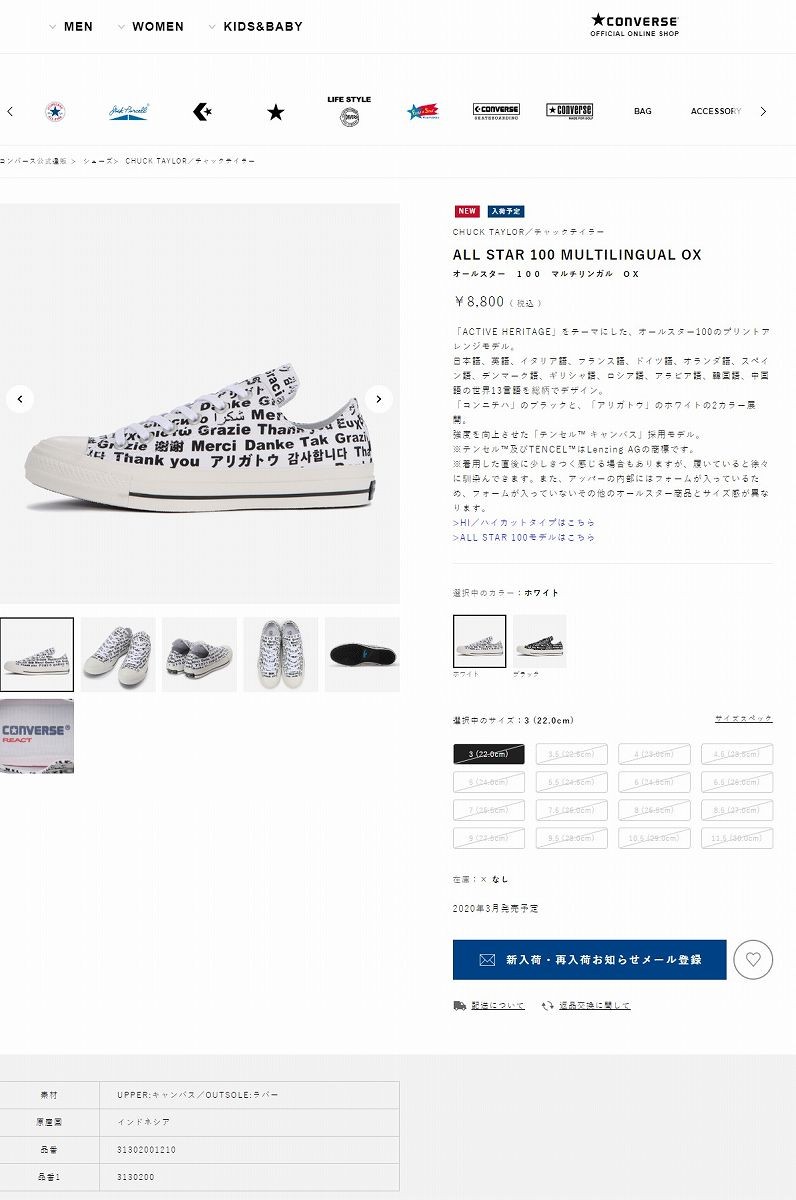Screen dimensions: 796x1200
Task: Open the Converse Skateboarding brand logo
Action: [x=496, y=112]
